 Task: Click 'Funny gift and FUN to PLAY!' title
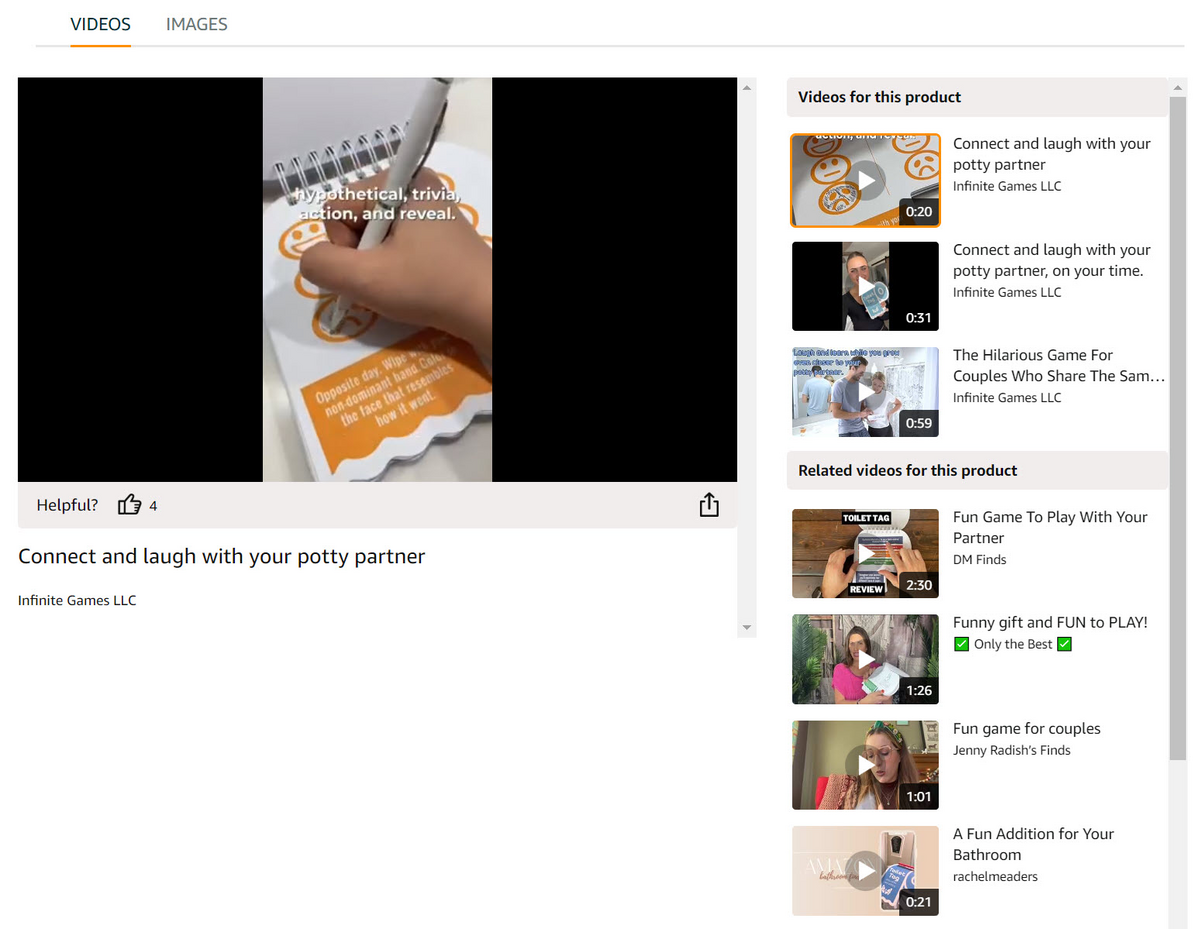(x=1049, y=622)
